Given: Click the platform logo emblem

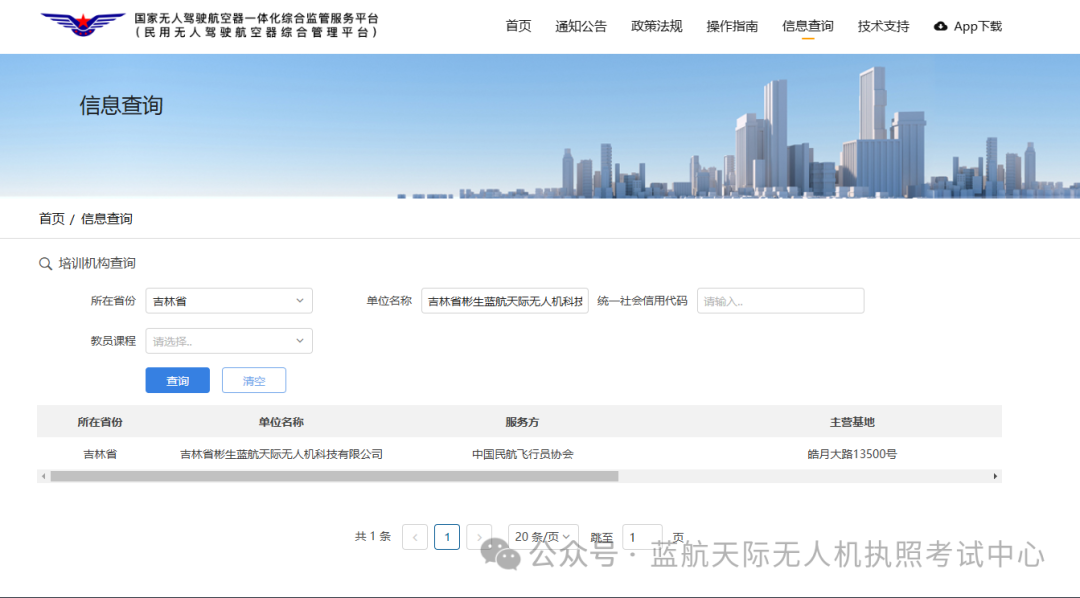Looking at the screenshot, I should tap(83, 25).
